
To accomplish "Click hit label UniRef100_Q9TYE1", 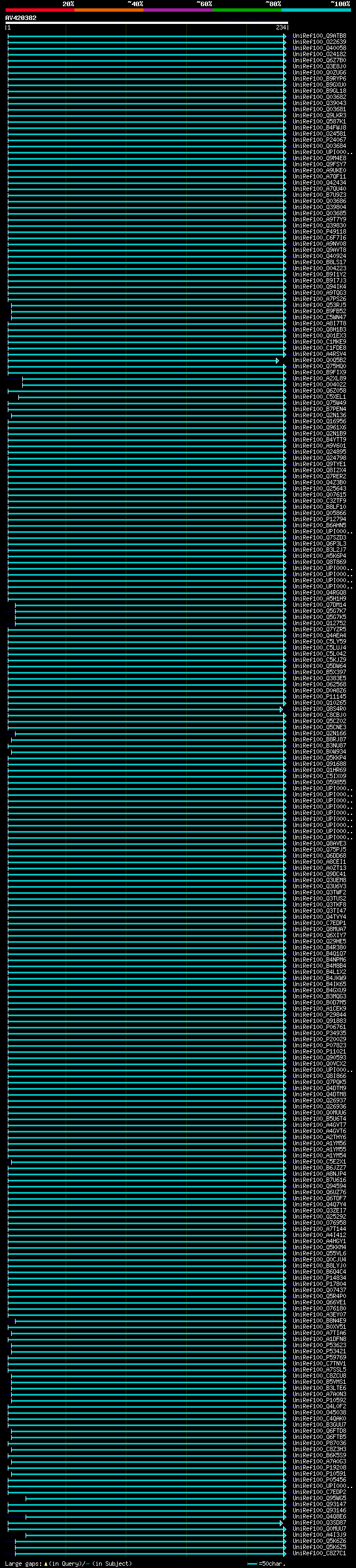I will click(x=319, y=464).
